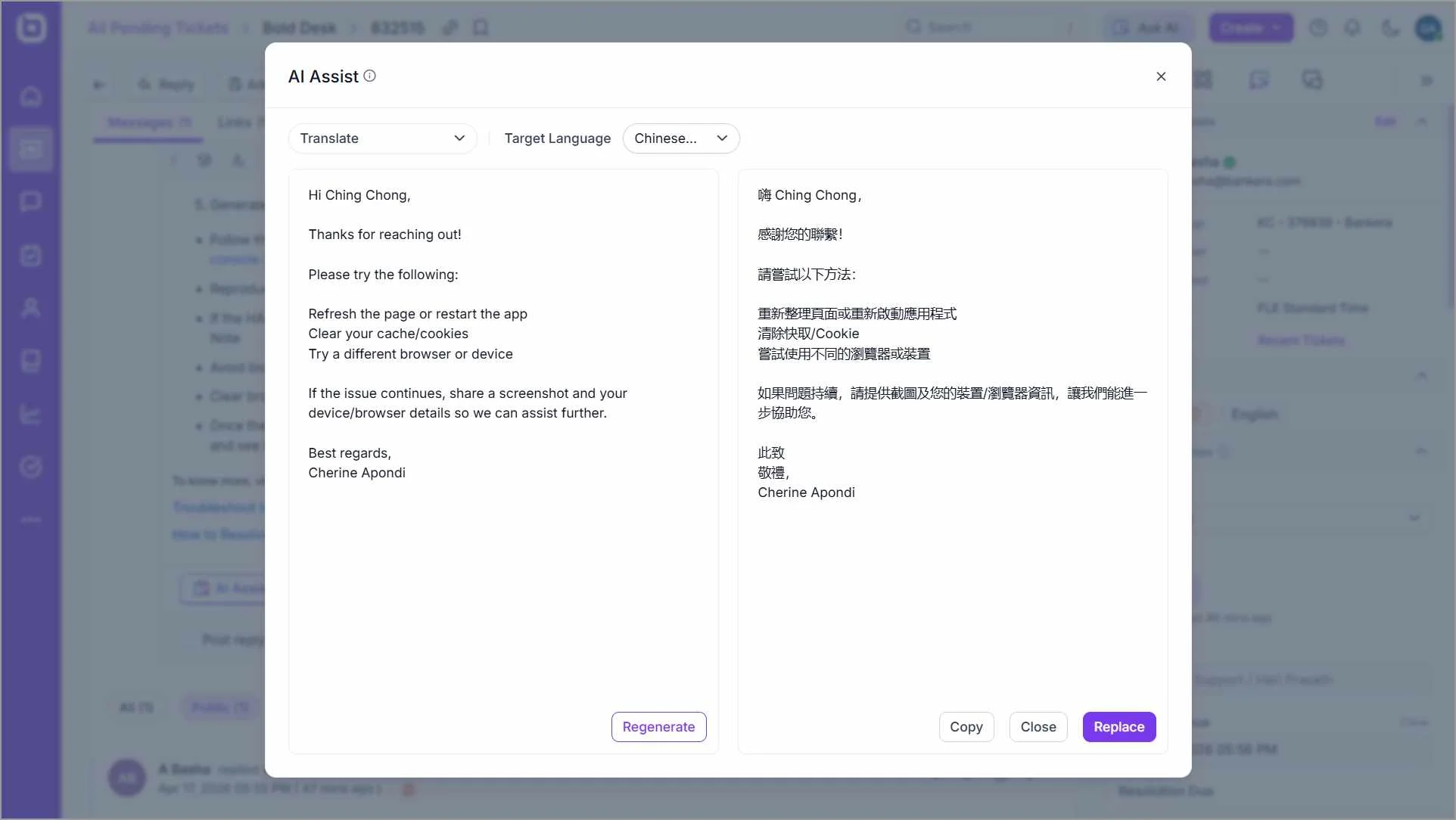Open the Create dropdown button

click(x=1250, y=28)
